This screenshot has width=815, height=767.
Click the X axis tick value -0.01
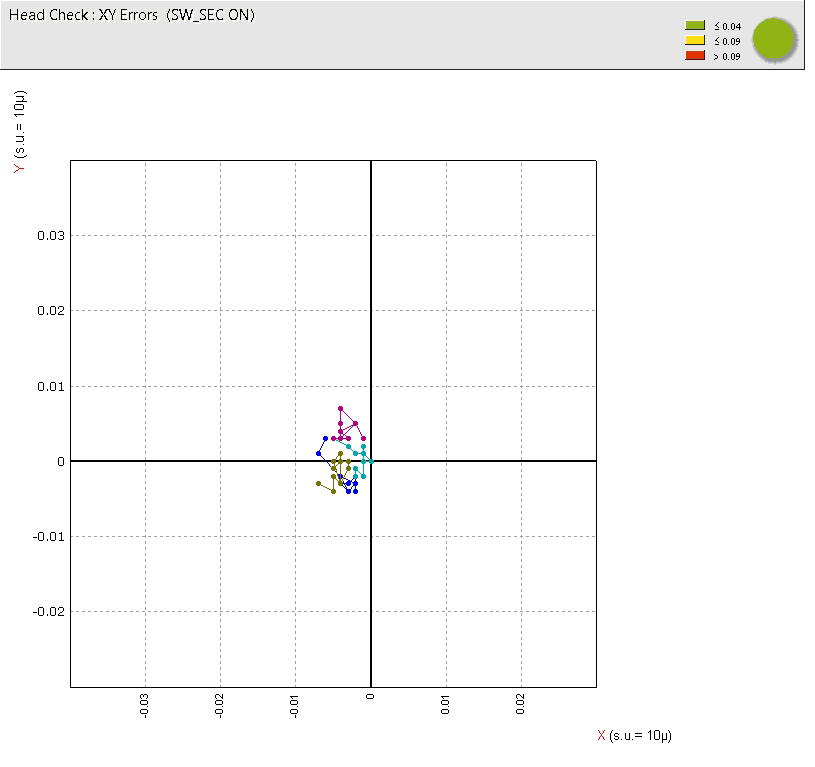pos(294,706)
